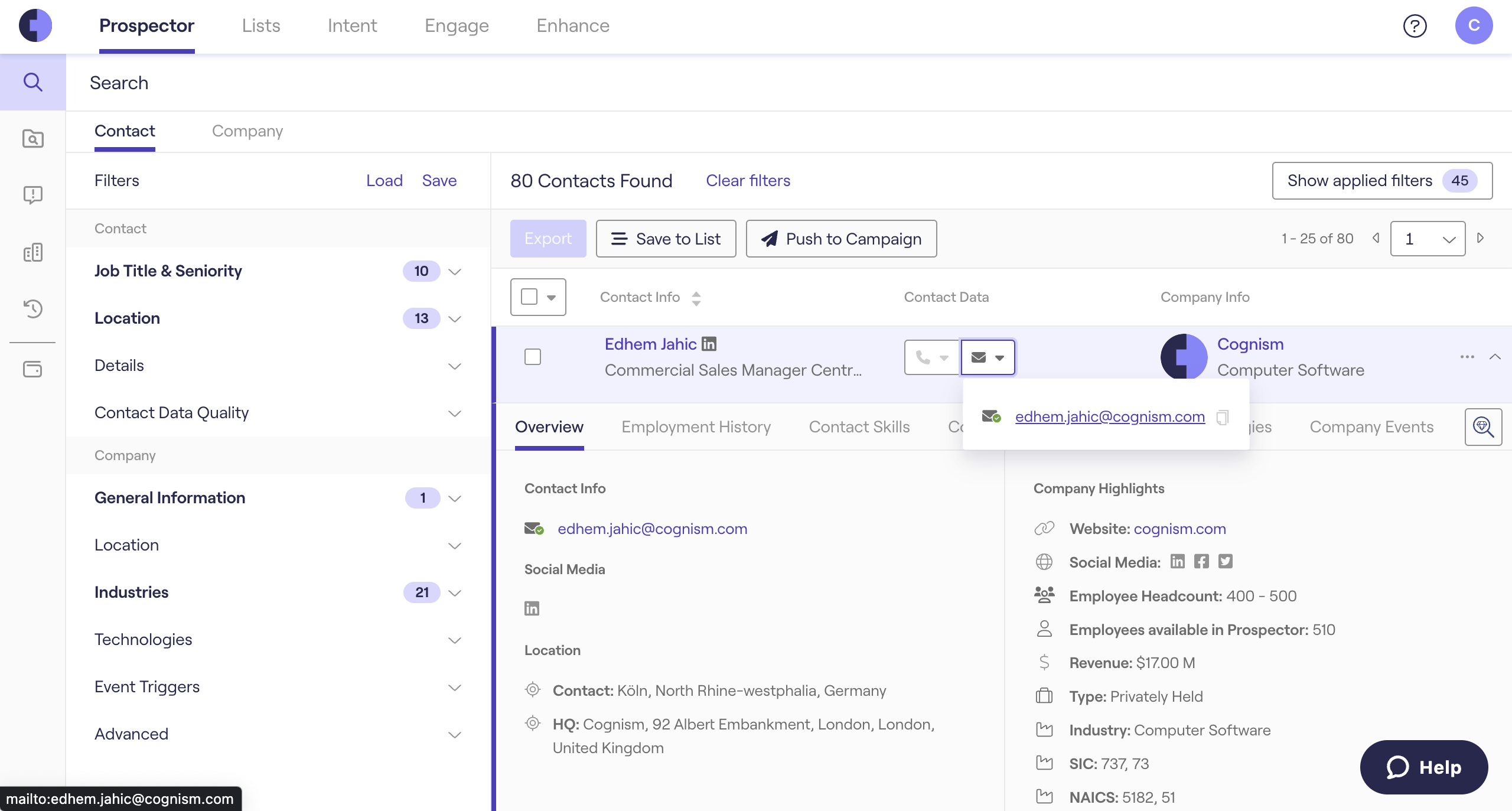The width and height of the screenshot is (1512, 811).
Task: Click the edhem.jahic@cognism.com email link
Action: coord(1110,416)
